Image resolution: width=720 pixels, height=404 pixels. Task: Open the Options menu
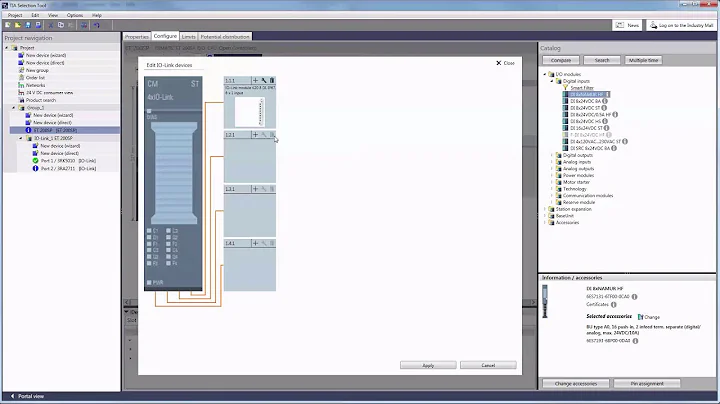coord(75,15)
